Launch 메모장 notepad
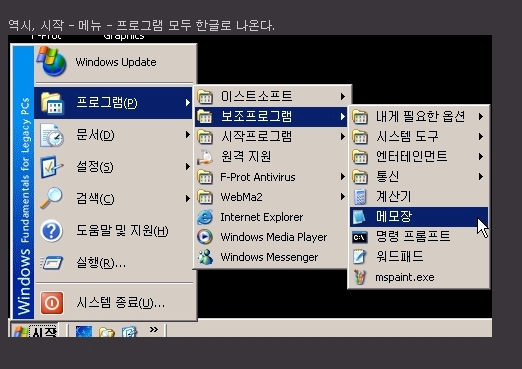The height and width of the screenshot is (369, 522). [x=419, y=217]
